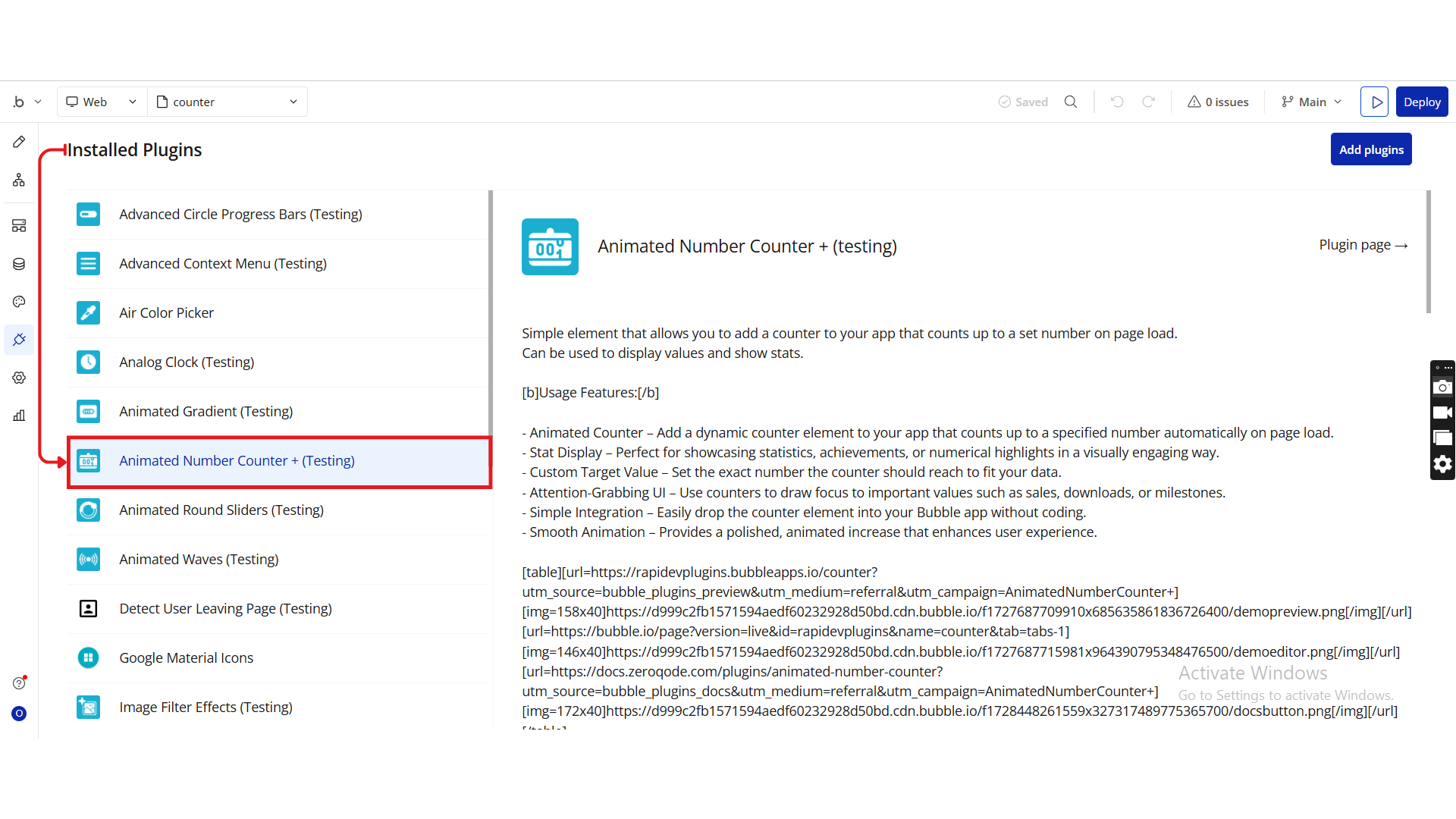Click the Add plugins button

[1370, 149]
